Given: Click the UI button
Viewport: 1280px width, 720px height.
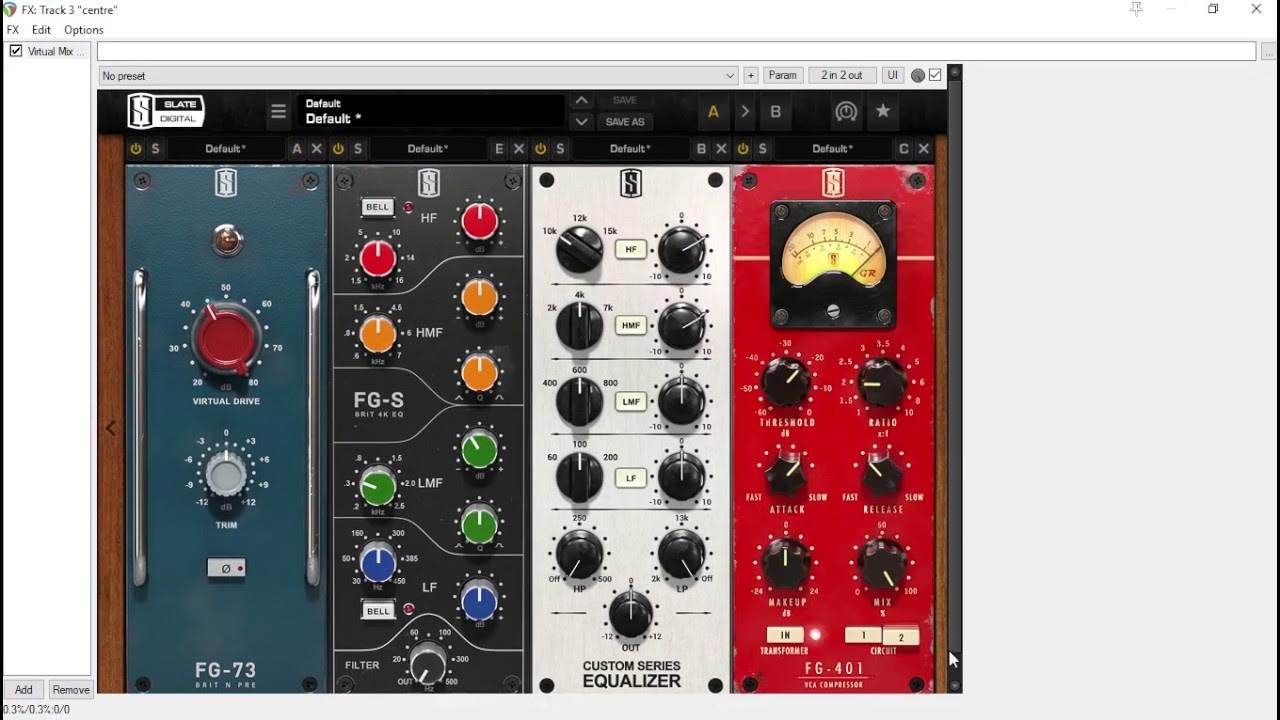Looking at the screenshot, I should click(893, 75).
